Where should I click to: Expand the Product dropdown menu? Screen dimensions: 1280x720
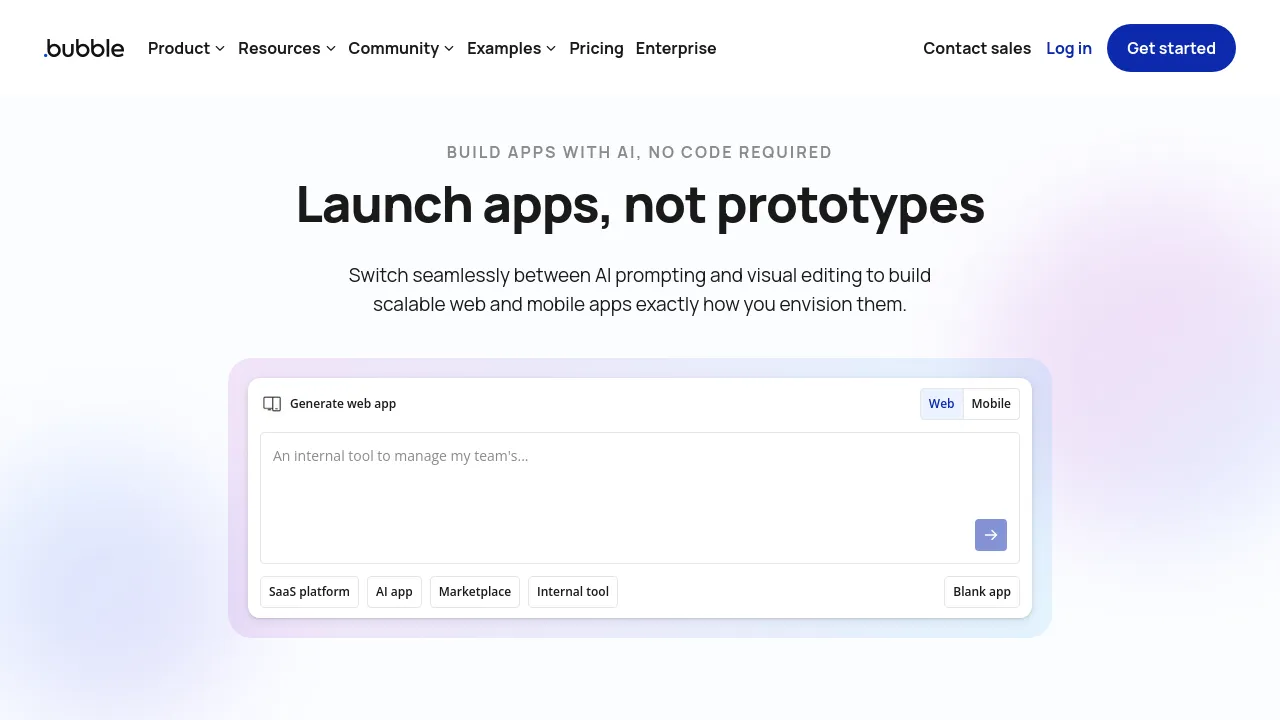[x=186, y=48]
